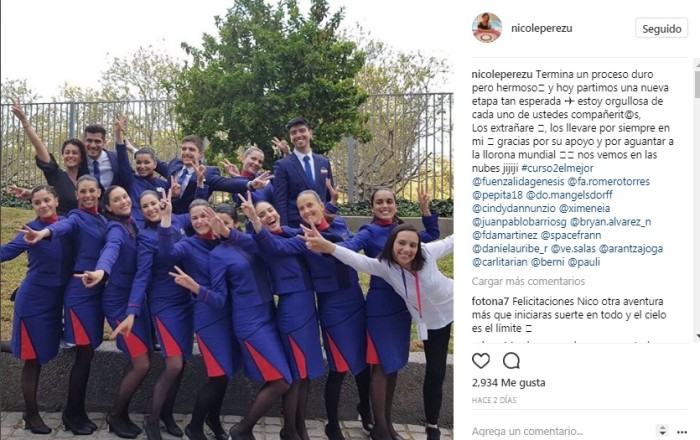Expand Cargar más comentarios
Screen dimensions: 700x440
(x=528, y=281)
